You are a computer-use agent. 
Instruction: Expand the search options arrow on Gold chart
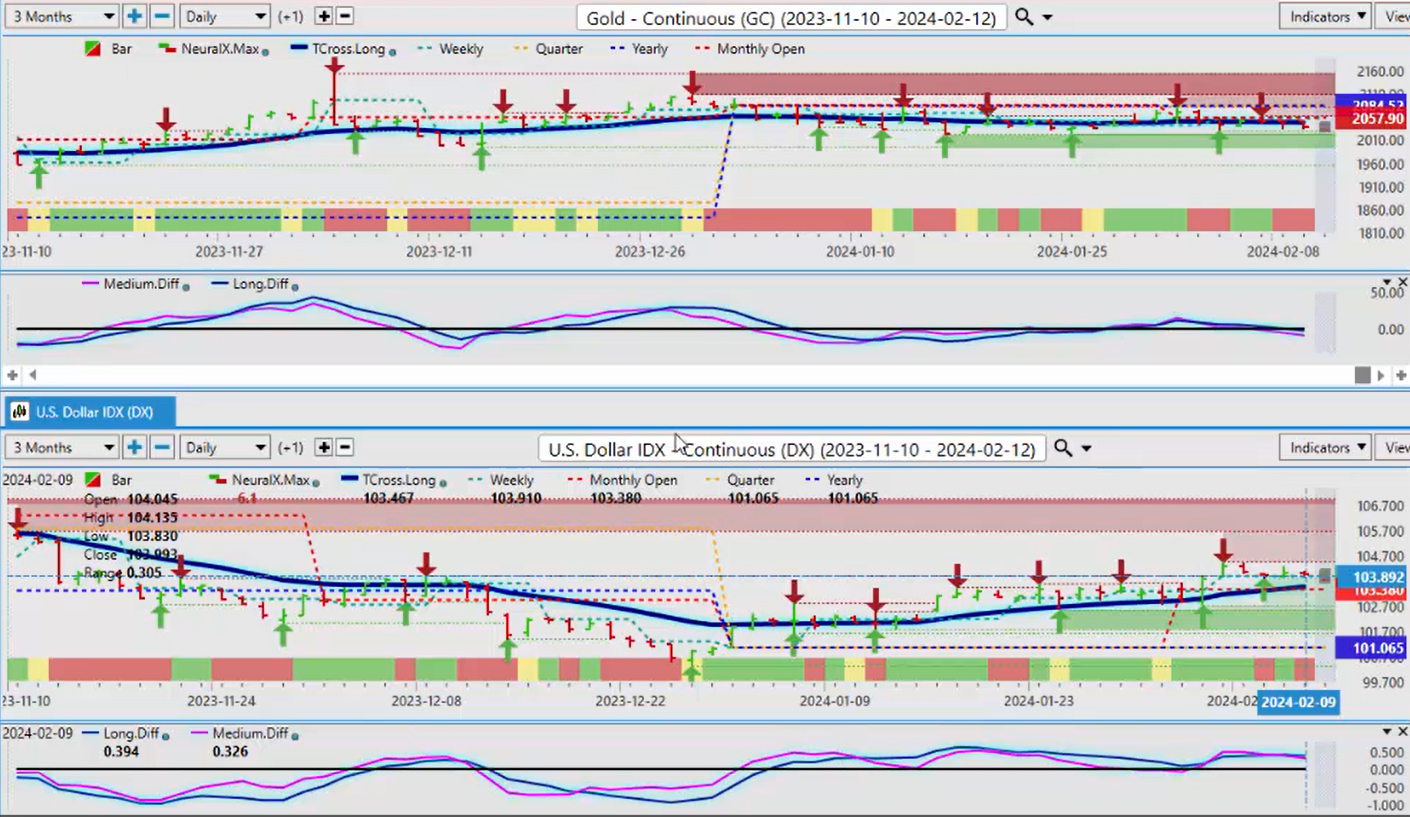(1047, 18)
